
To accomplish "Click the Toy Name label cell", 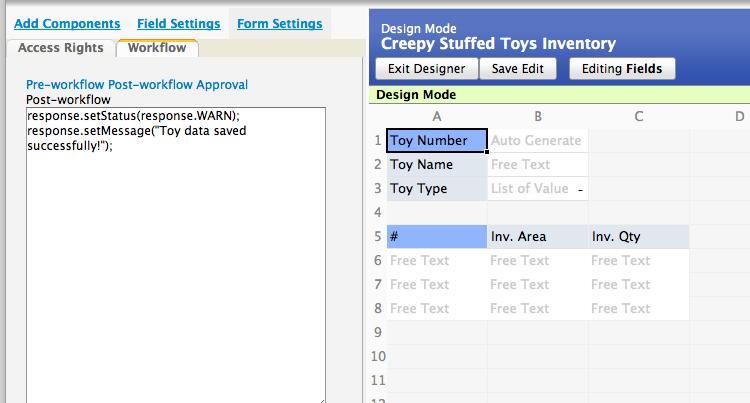I will [x=436, y=165].
